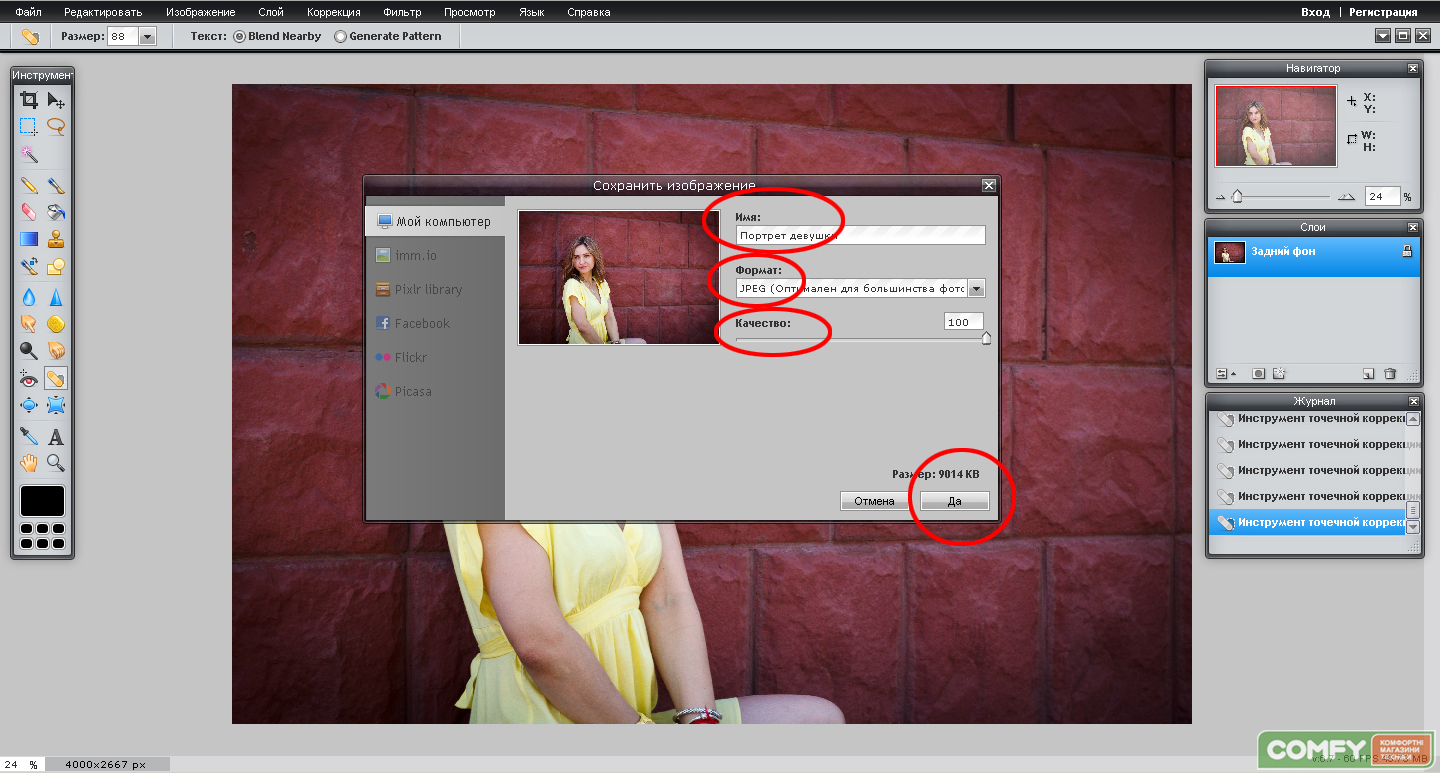1440x774 pixels.
Task: Select the Sponge tool
Action: click(x=56, y=324)
